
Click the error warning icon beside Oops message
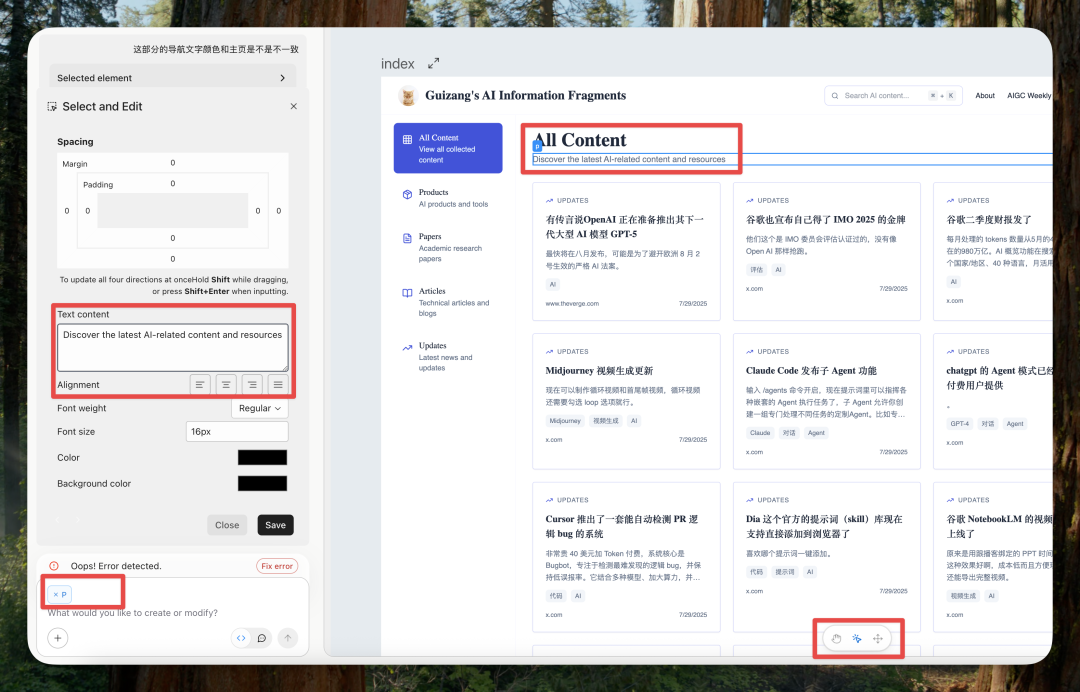point(54,566)
